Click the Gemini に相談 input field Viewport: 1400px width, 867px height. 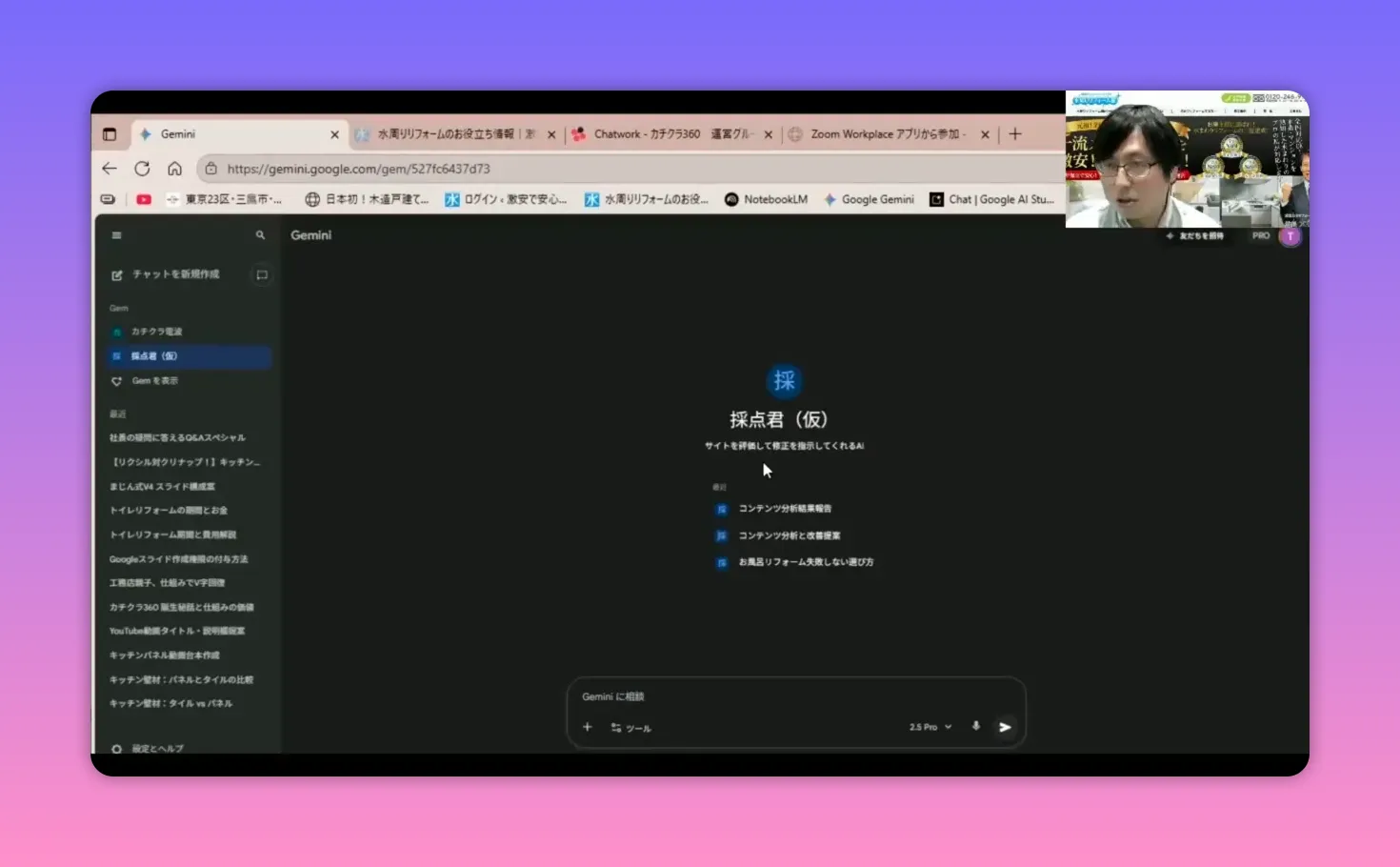762,696
